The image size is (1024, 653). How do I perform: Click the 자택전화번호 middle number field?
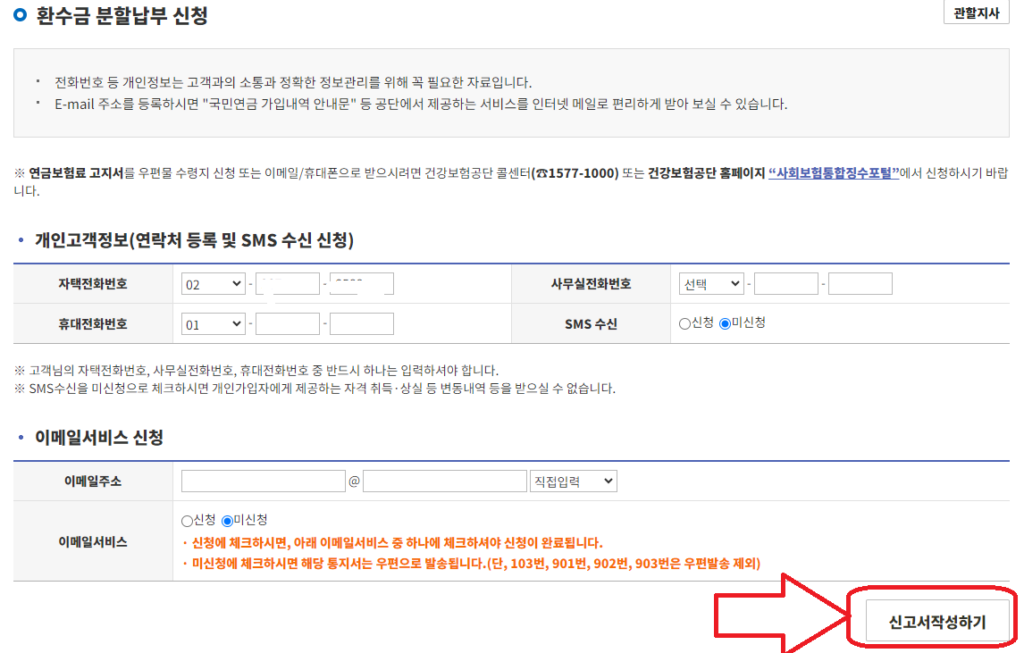click(x=288, y=284)
